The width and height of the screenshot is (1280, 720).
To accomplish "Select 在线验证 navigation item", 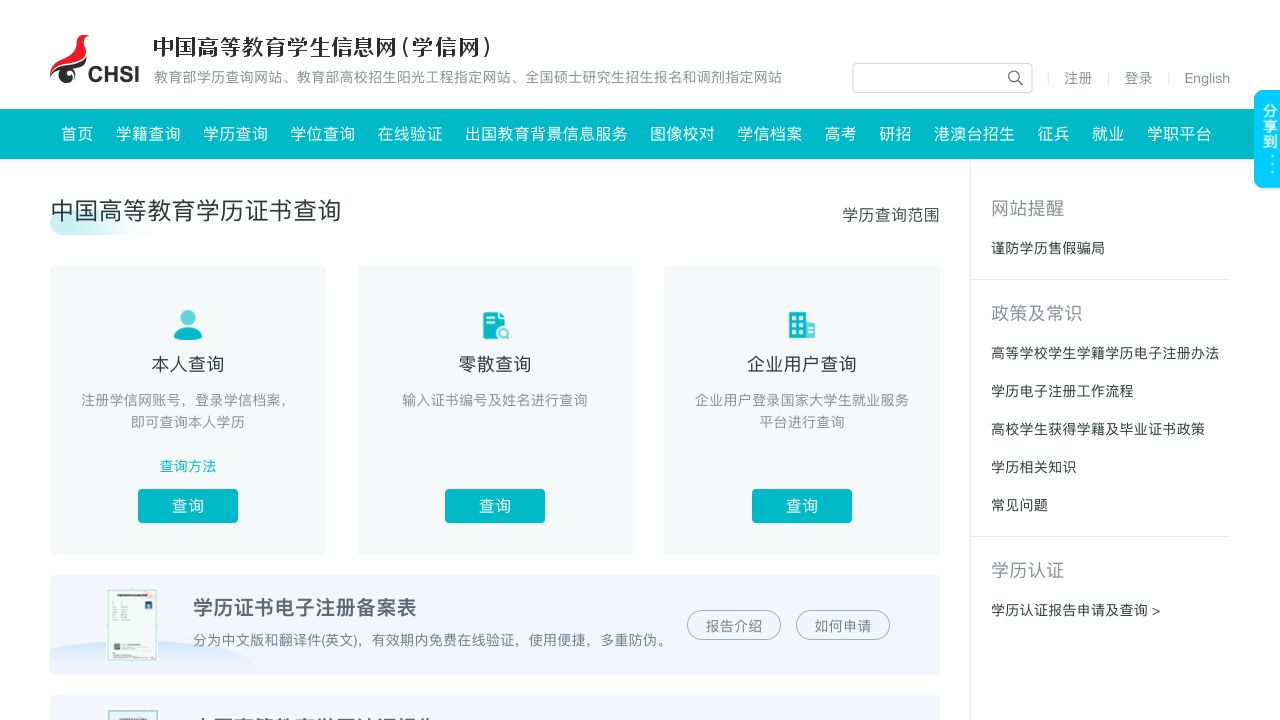I will (410, 134).
